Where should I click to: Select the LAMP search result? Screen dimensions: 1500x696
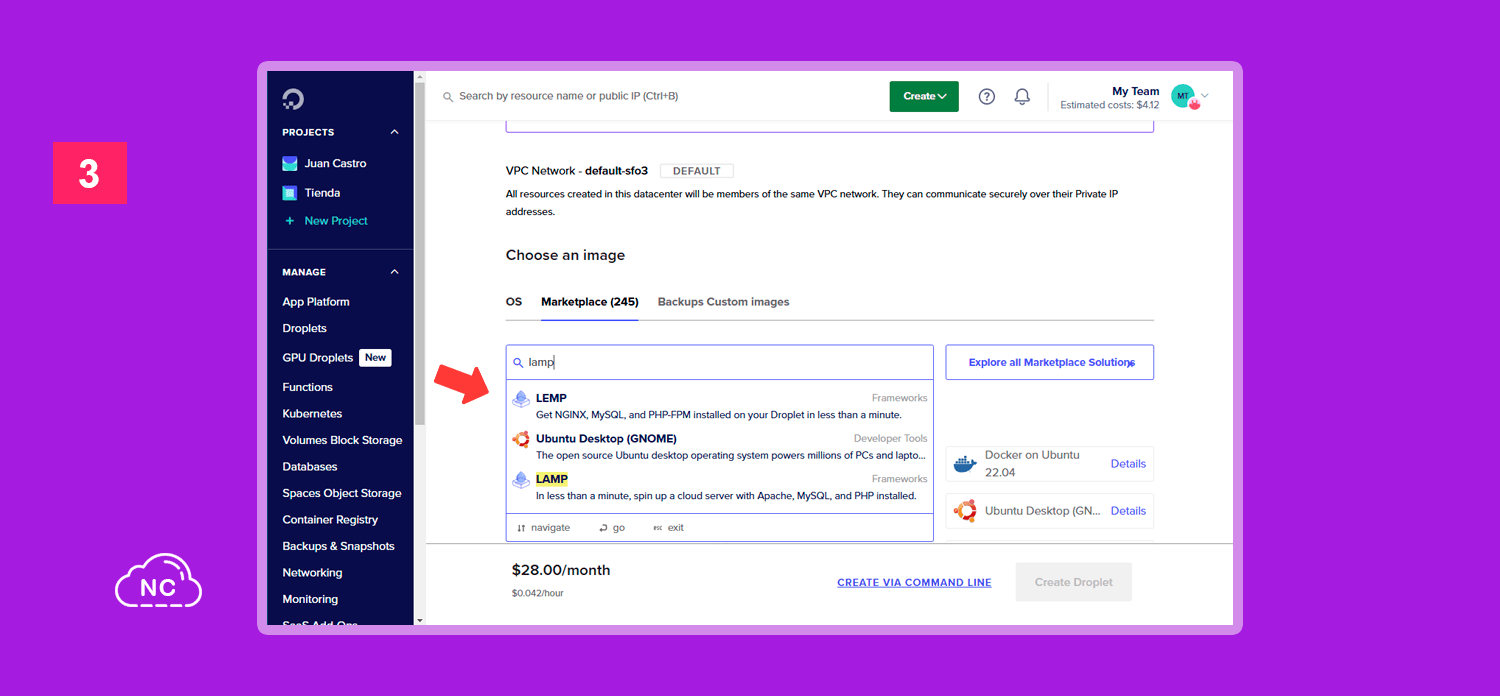coord(720,487)
